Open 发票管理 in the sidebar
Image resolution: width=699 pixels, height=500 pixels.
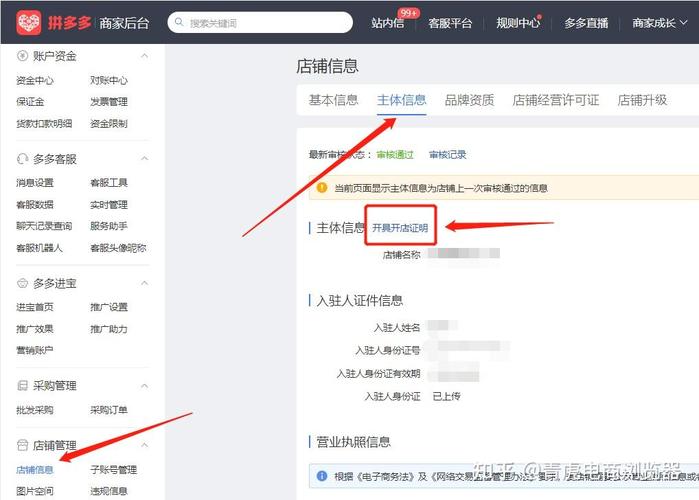(x=109, y=102)
